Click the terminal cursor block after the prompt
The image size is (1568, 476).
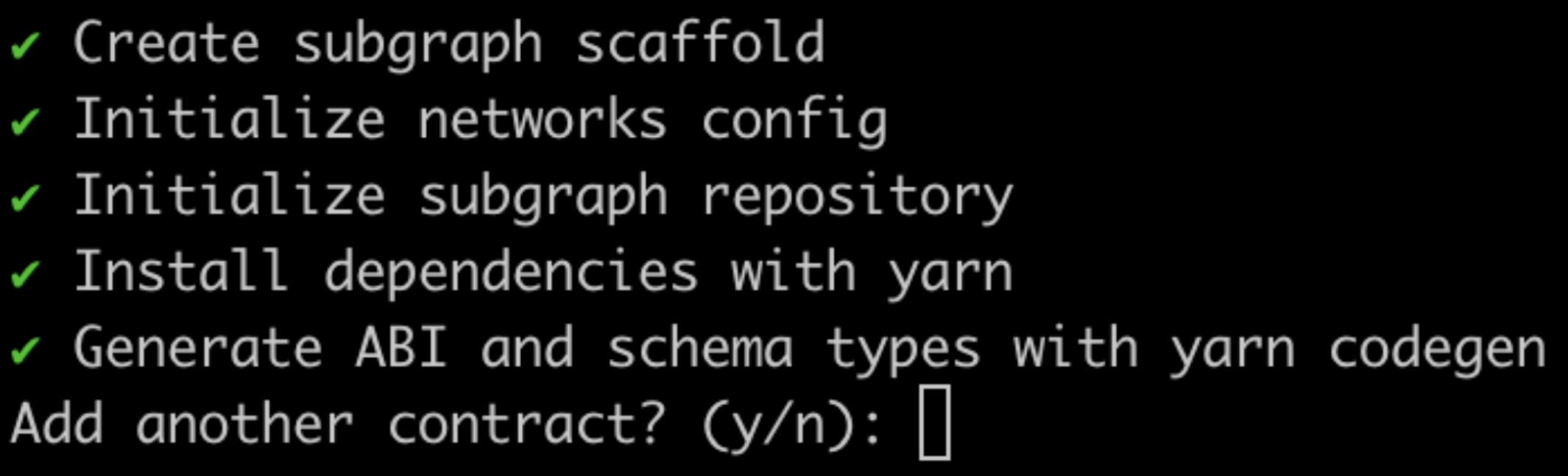pyautogui.click(x=935, y=422)
